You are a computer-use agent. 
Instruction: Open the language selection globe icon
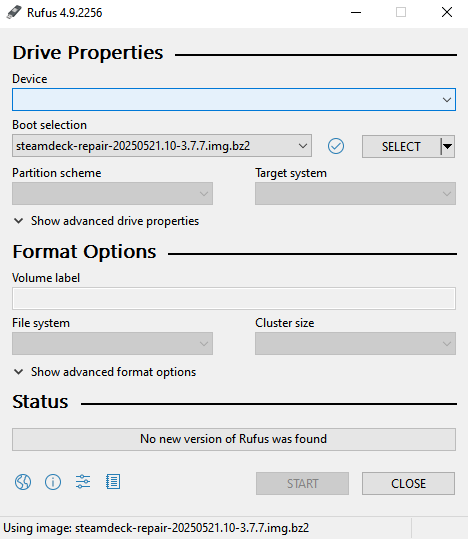point(23,482)
